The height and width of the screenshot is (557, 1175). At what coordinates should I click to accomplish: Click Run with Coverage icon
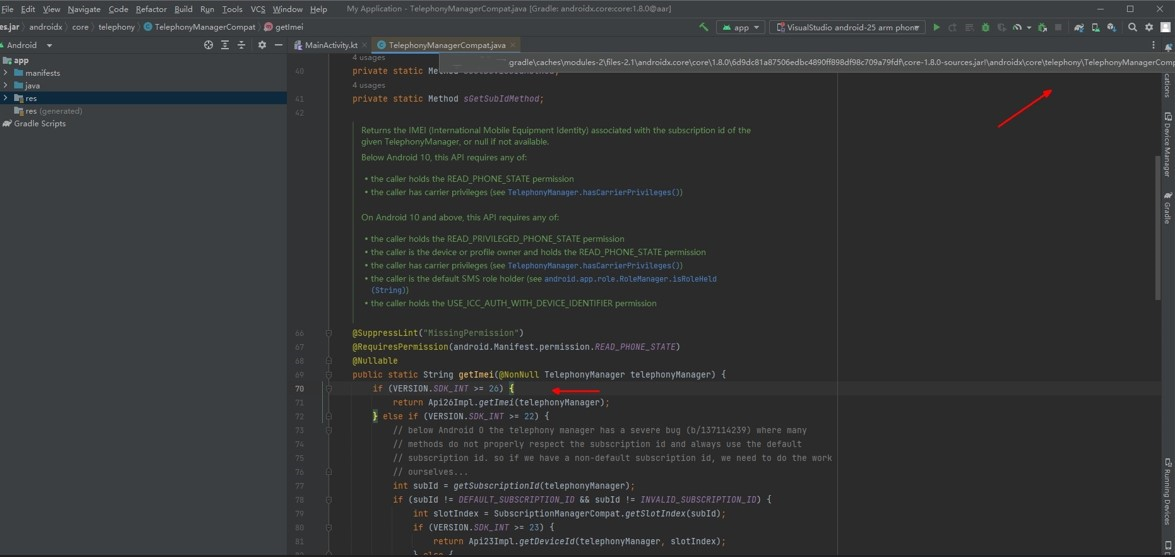(1000, 27)
